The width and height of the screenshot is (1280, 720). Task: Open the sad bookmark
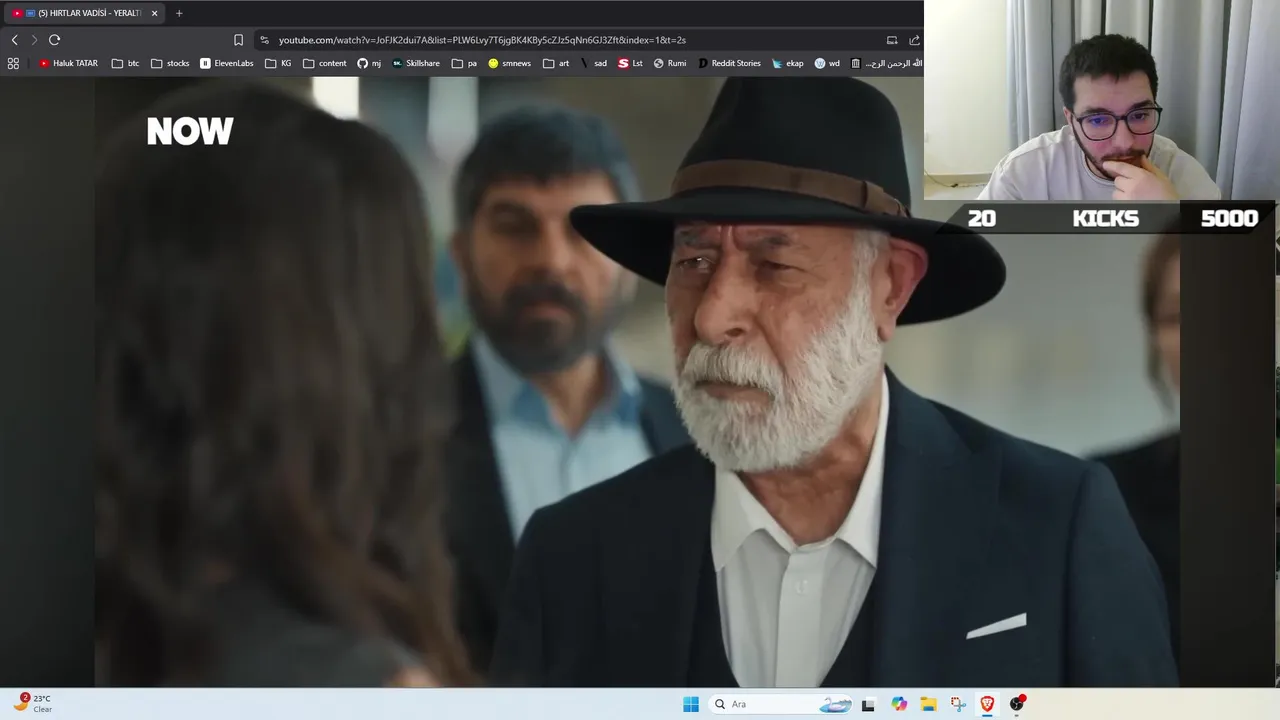(x=593, y=63)
